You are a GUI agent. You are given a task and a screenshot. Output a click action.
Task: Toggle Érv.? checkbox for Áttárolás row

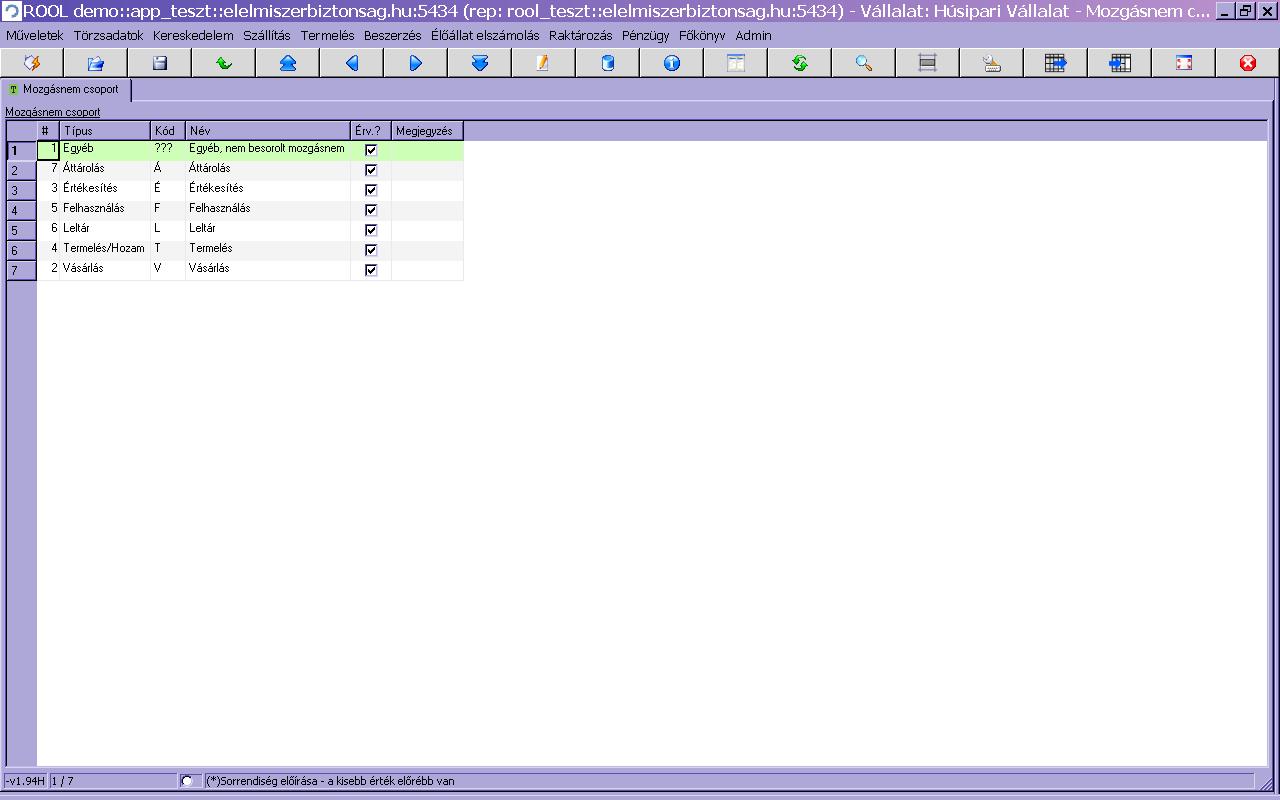[371, 170]
